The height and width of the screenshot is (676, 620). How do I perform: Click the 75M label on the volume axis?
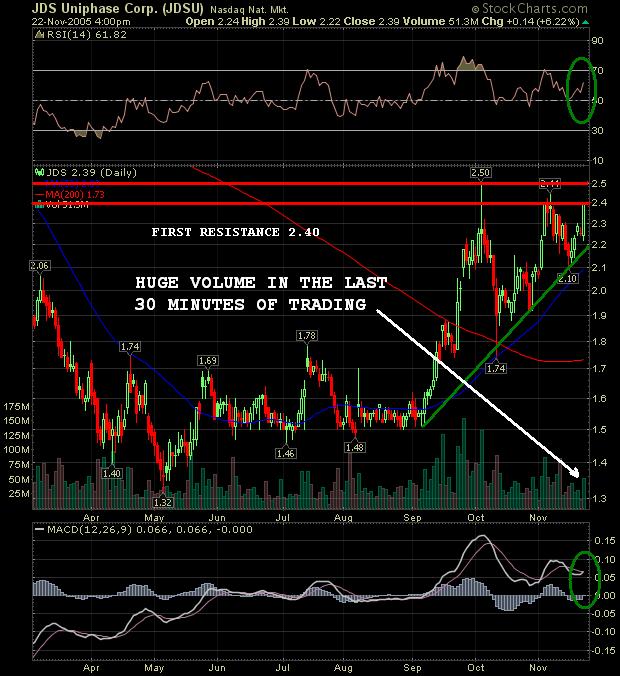pos(19,464)
